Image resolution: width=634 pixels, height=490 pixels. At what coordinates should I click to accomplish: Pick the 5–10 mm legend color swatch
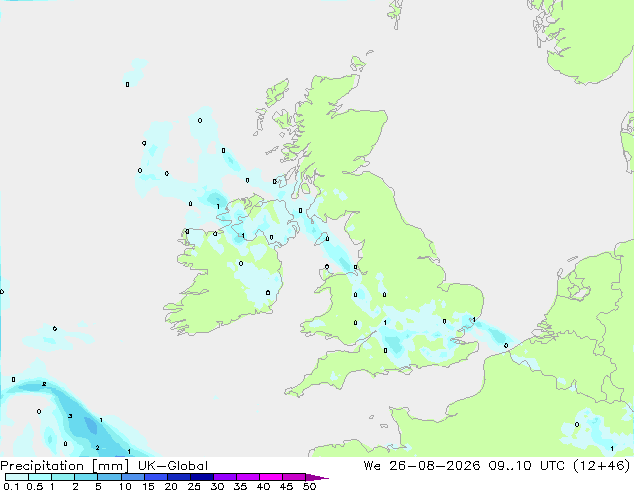tap(110, 477)
